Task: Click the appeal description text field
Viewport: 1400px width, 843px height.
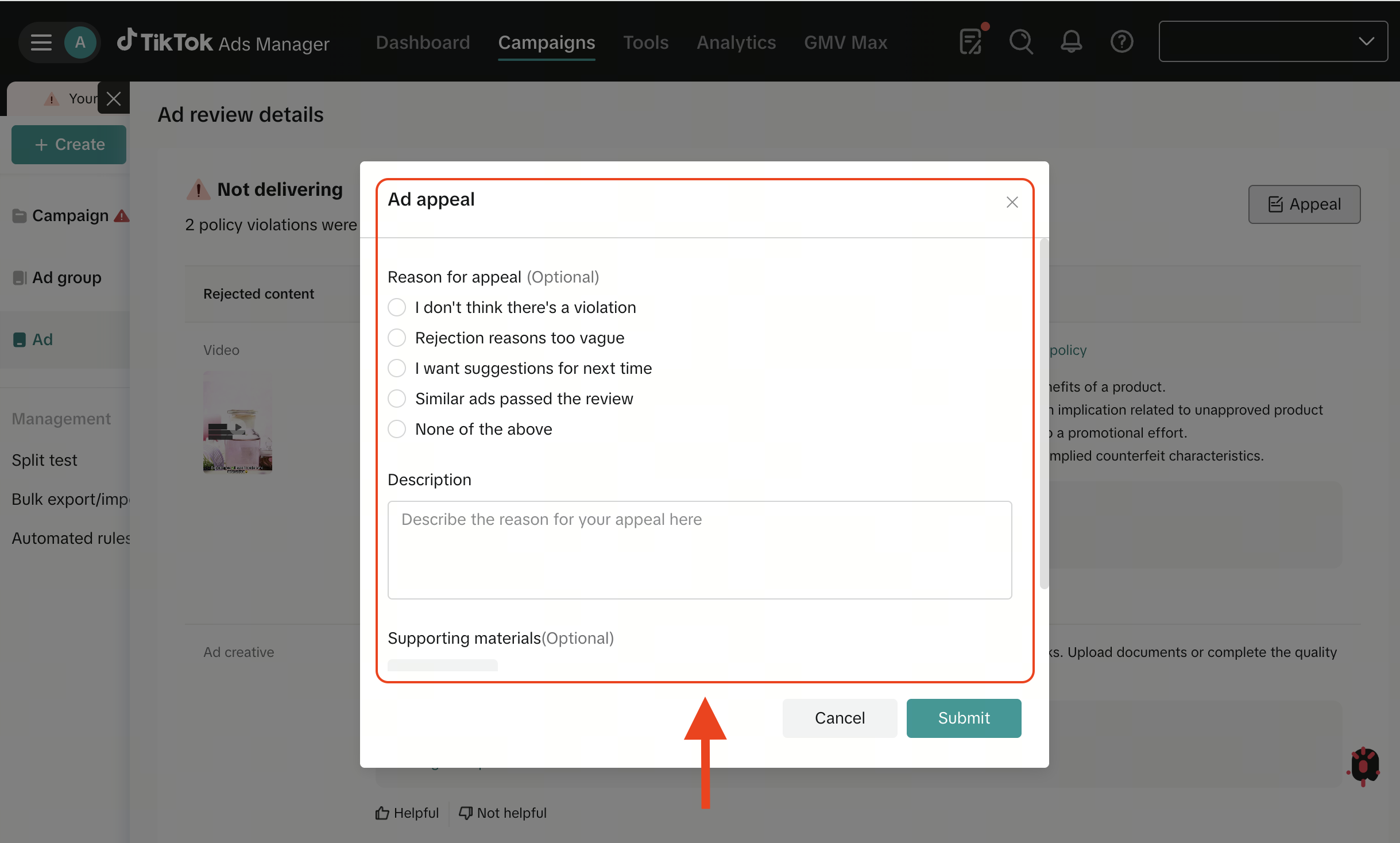Action: click(699, 550)
